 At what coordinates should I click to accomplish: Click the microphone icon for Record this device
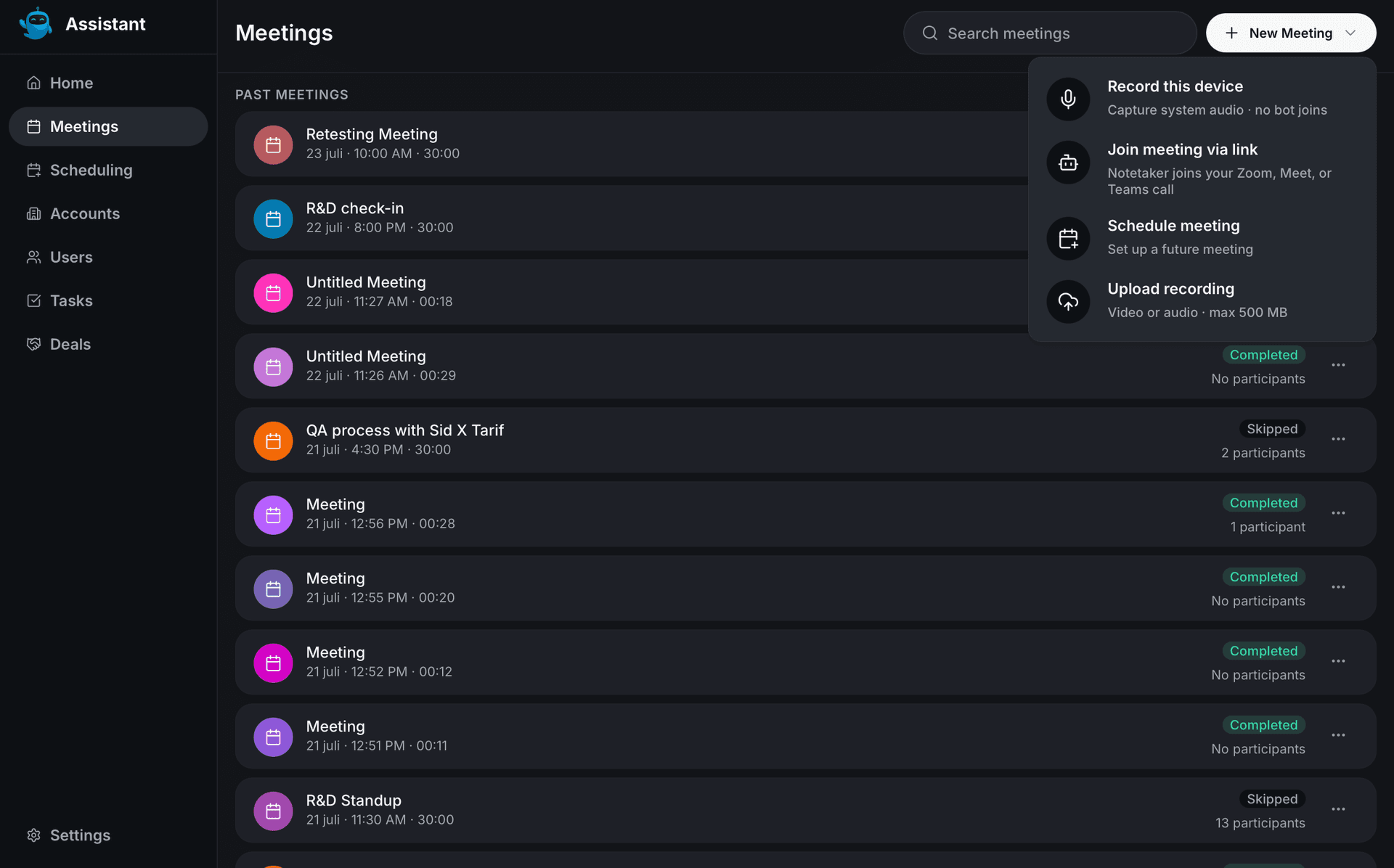(1068, 98)
